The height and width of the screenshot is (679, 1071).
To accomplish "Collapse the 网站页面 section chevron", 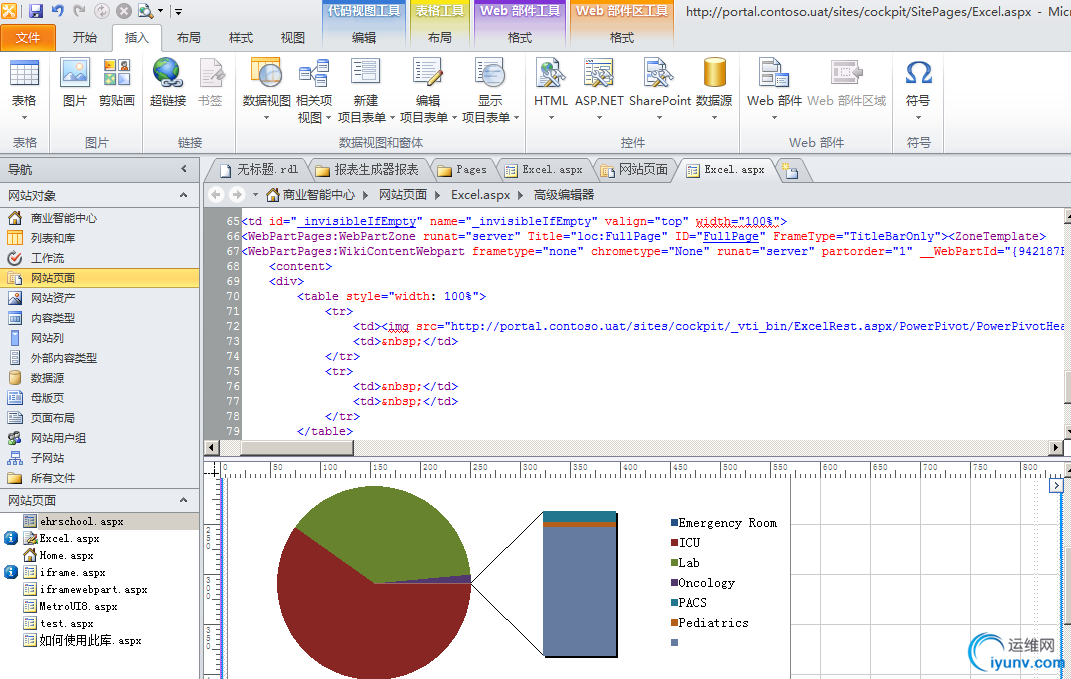I will coord(184,500).
